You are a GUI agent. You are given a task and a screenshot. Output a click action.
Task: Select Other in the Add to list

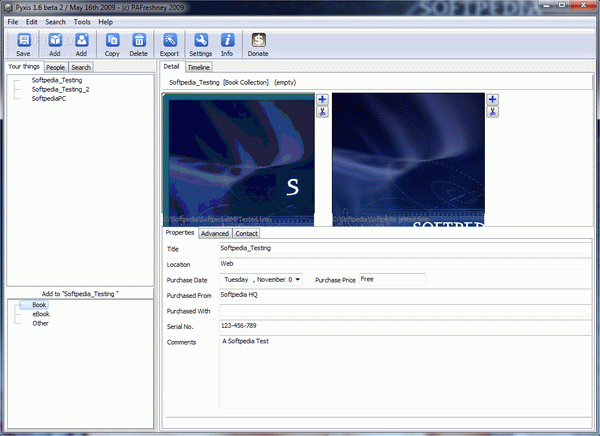40,323
